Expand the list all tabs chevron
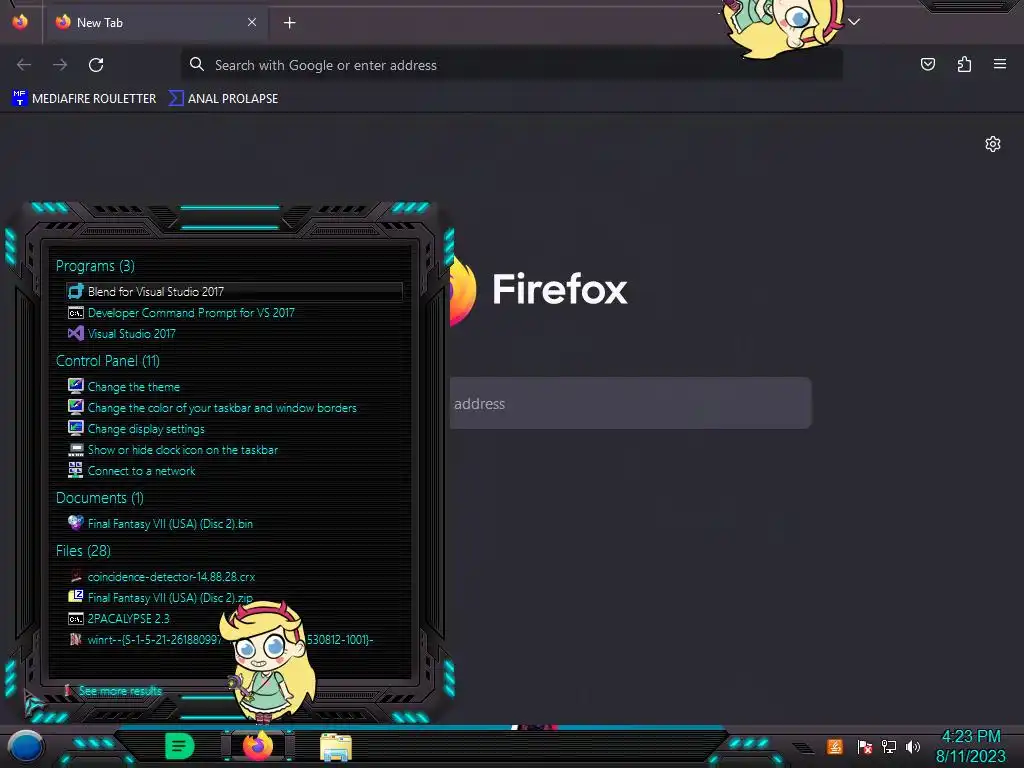Image resolution: width=1024 pixels, height=768 pixels. [854, 22]
